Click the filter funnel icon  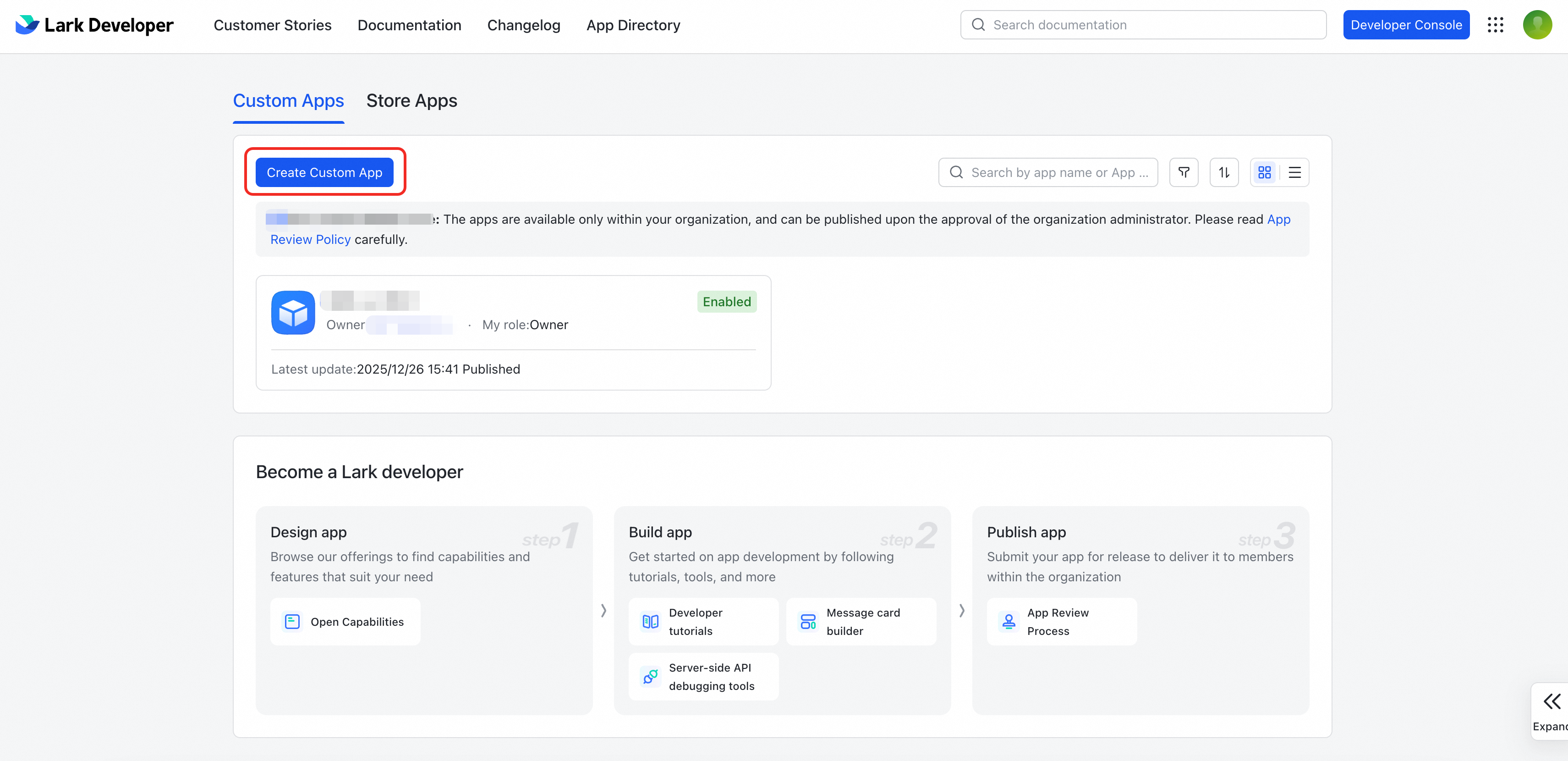[1183, 173]
